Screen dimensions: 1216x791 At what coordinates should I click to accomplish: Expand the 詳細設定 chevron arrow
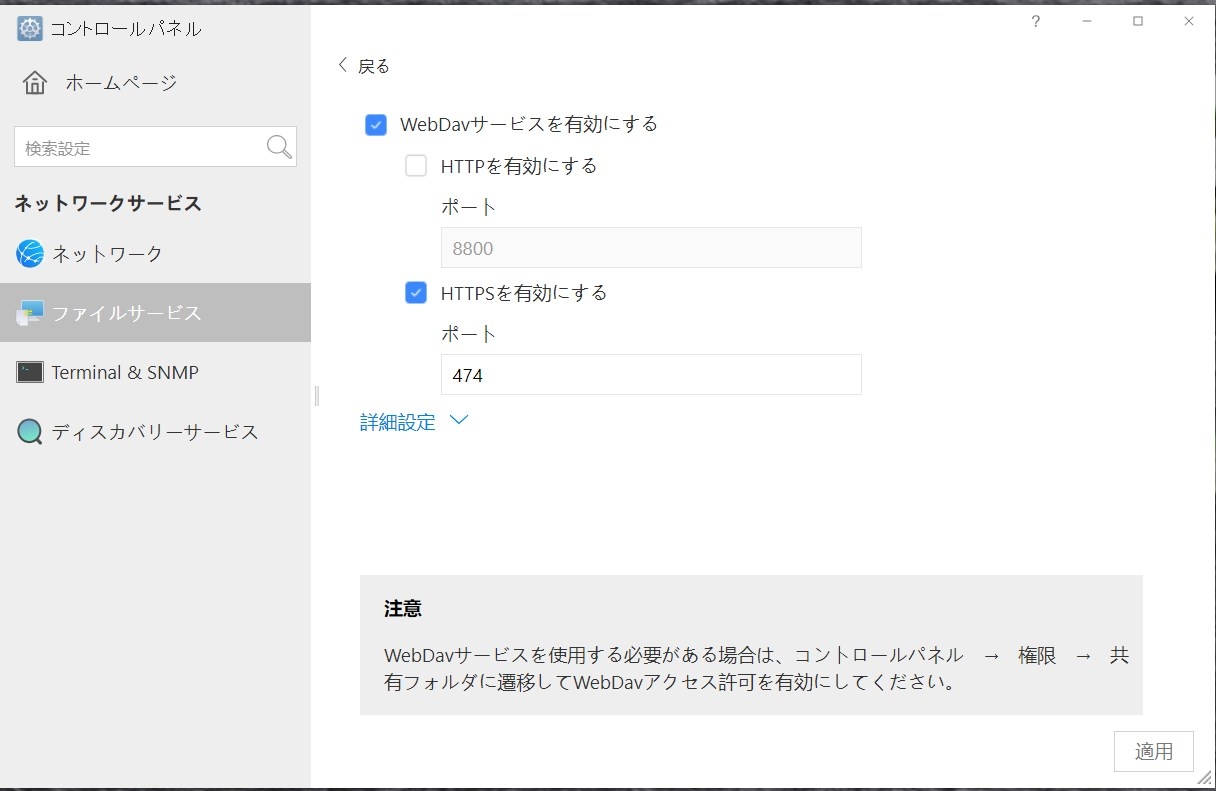coord(459,421)
